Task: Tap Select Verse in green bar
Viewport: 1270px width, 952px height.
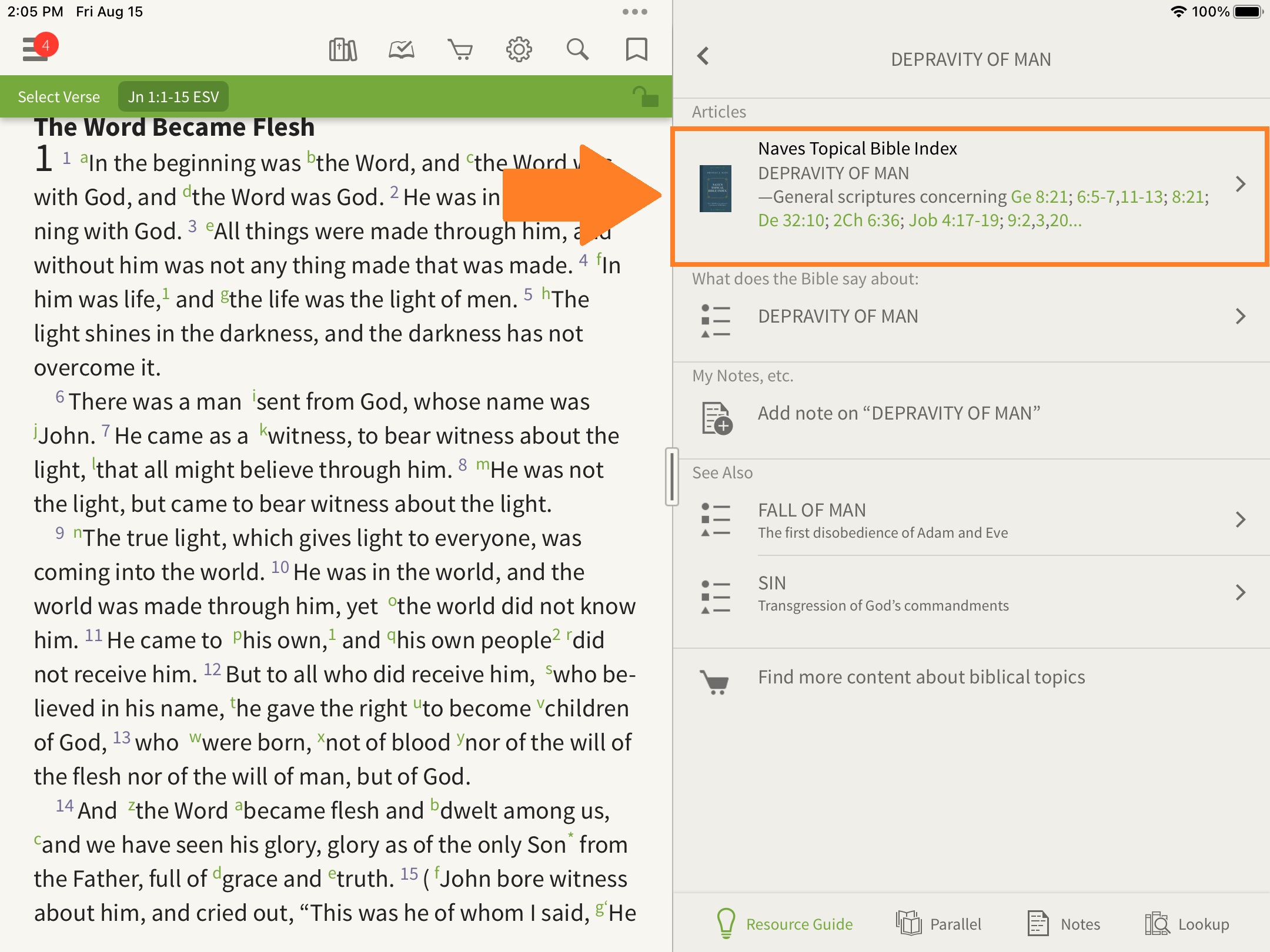Action: (59, 97)
